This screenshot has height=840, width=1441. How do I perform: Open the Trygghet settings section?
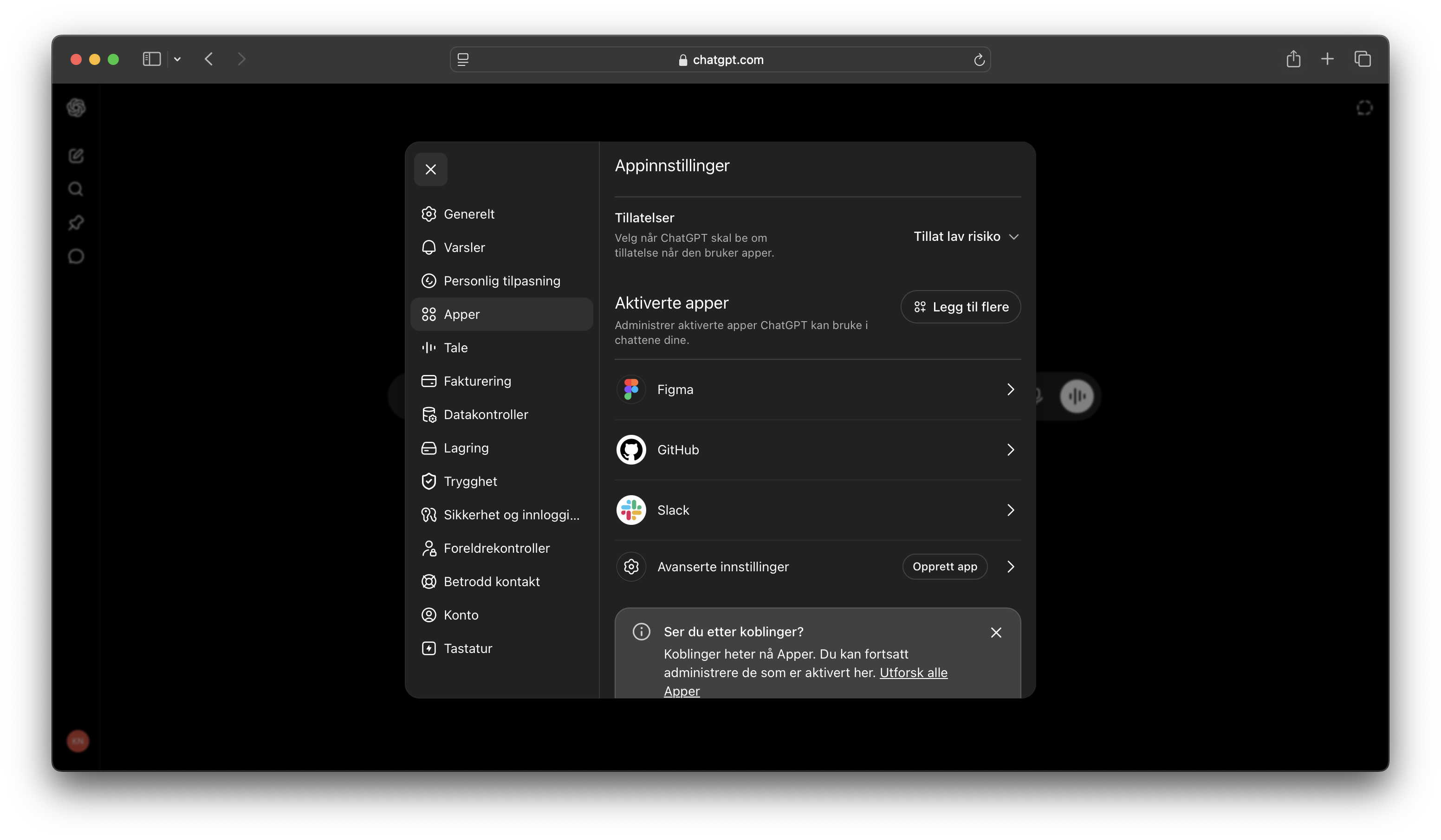click(501, 481)
